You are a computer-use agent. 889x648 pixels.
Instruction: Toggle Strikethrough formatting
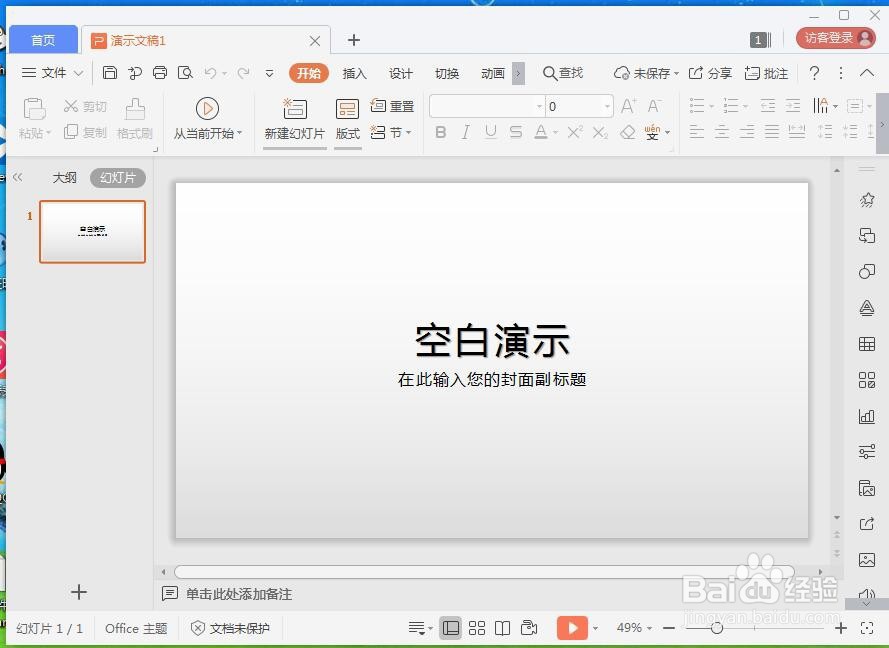[x=516, y=133]
